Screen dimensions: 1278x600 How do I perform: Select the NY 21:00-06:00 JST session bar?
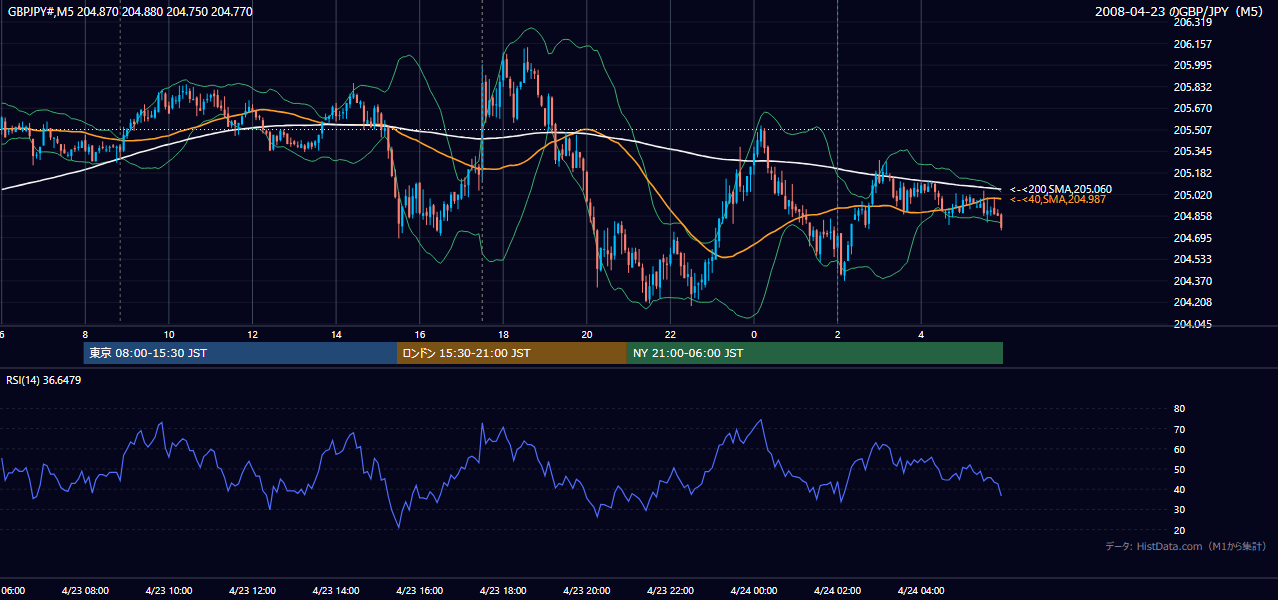[815, 353]
